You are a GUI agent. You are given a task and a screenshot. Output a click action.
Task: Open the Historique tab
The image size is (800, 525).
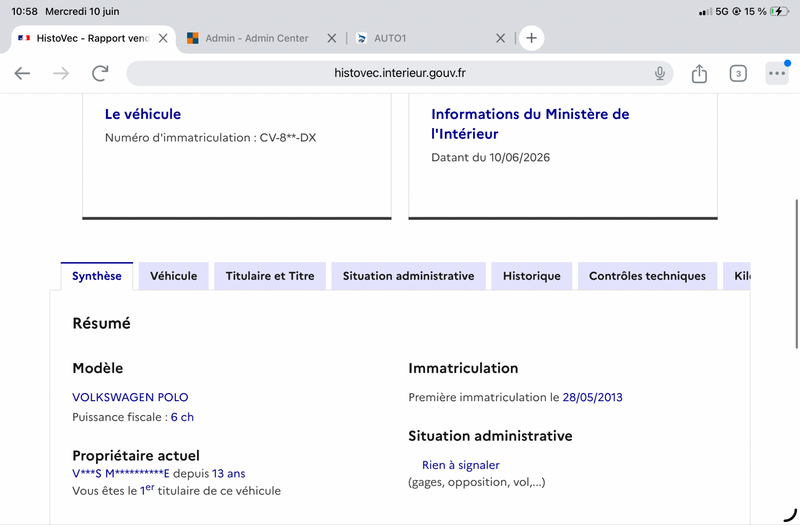point(532,276)
